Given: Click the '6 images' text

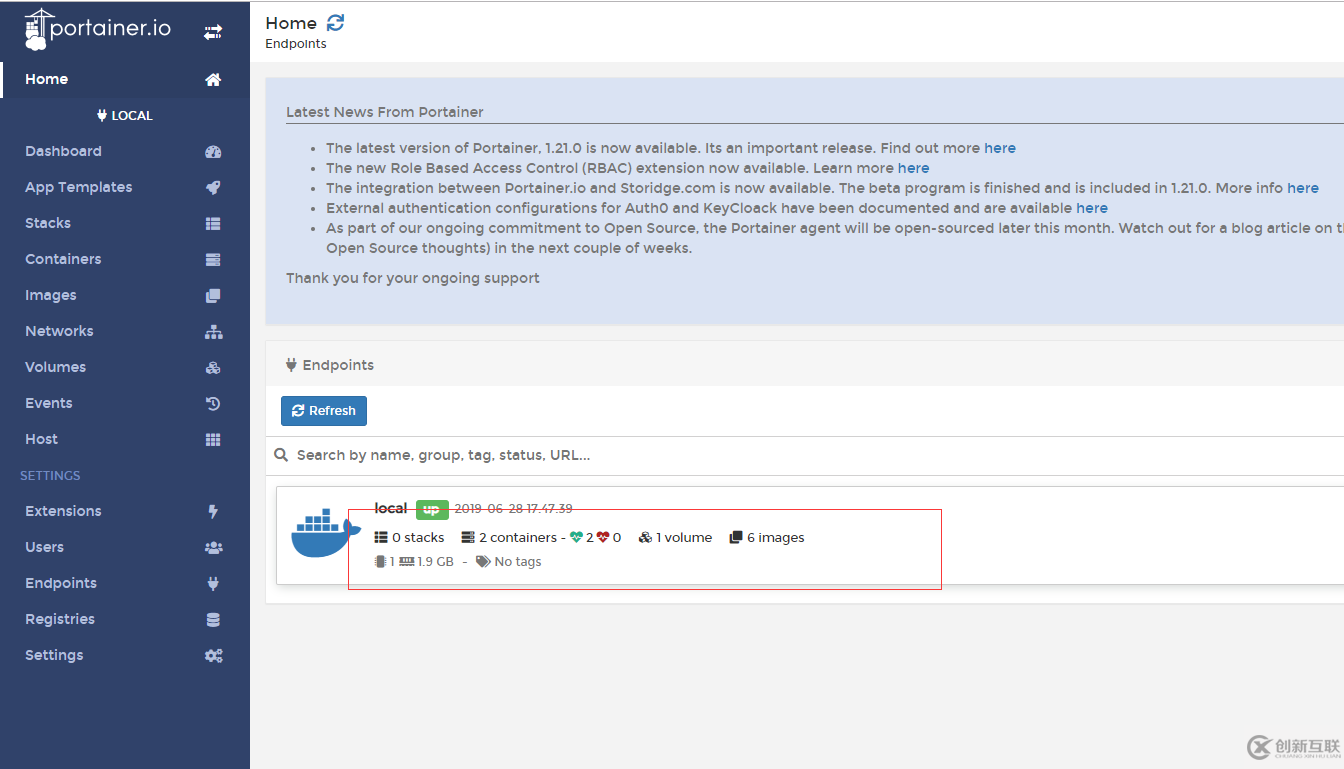Looking at the screenshot, I should (x=776, y=538).
